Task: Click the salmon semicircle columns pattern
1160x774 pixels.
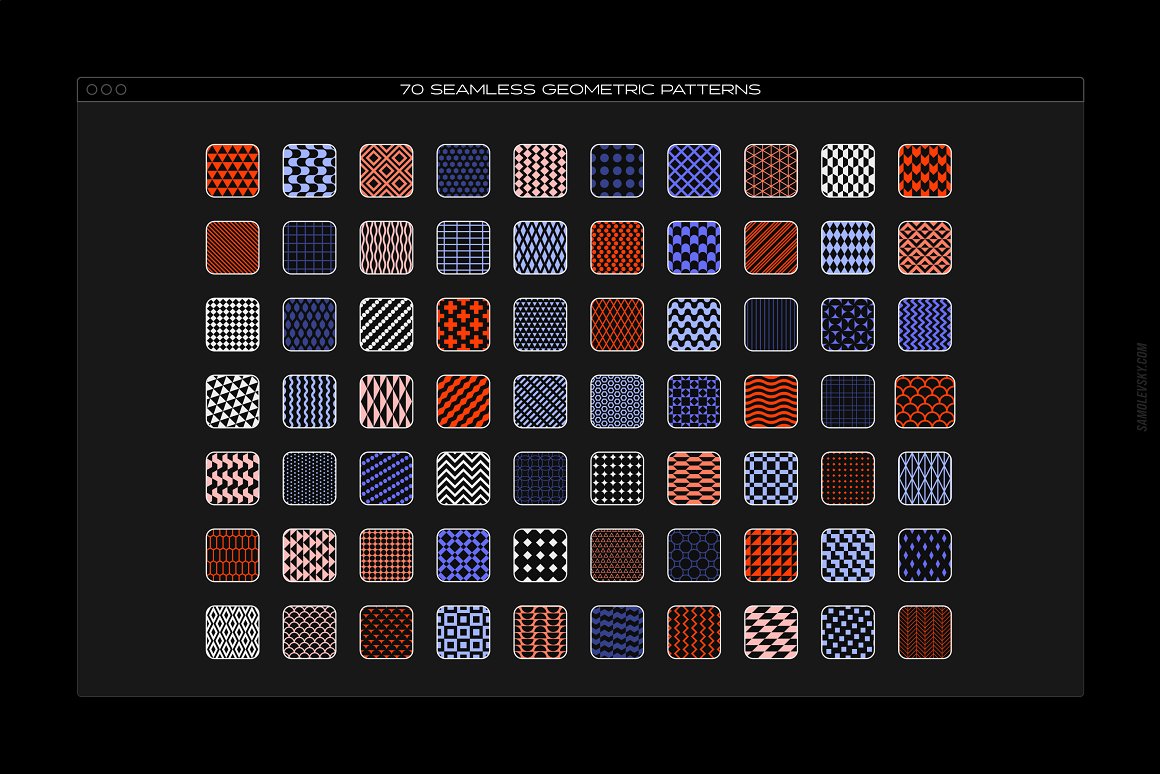Action: (540, 633)
